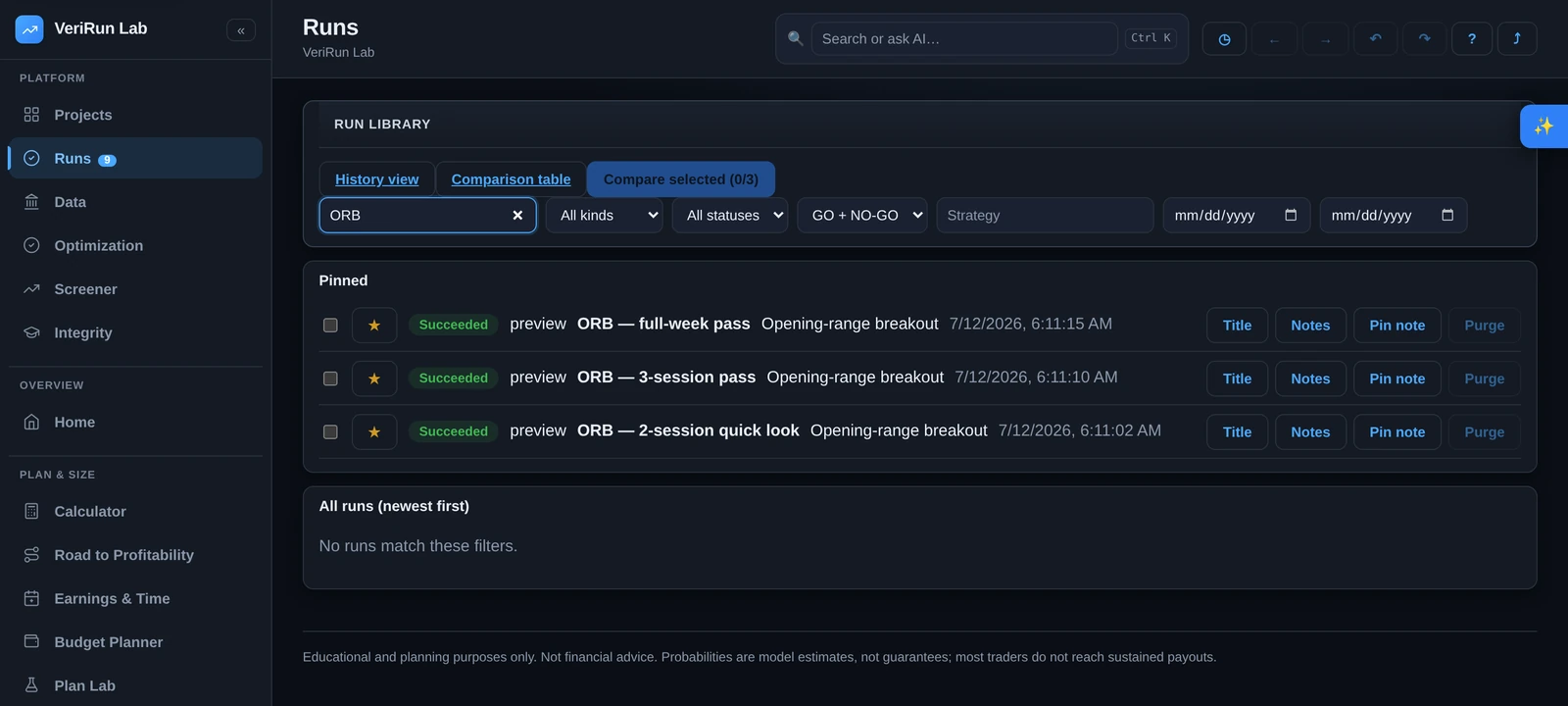Open Projects from the sidebar
The image size is (1568, 706).
(x=135, y=115)
